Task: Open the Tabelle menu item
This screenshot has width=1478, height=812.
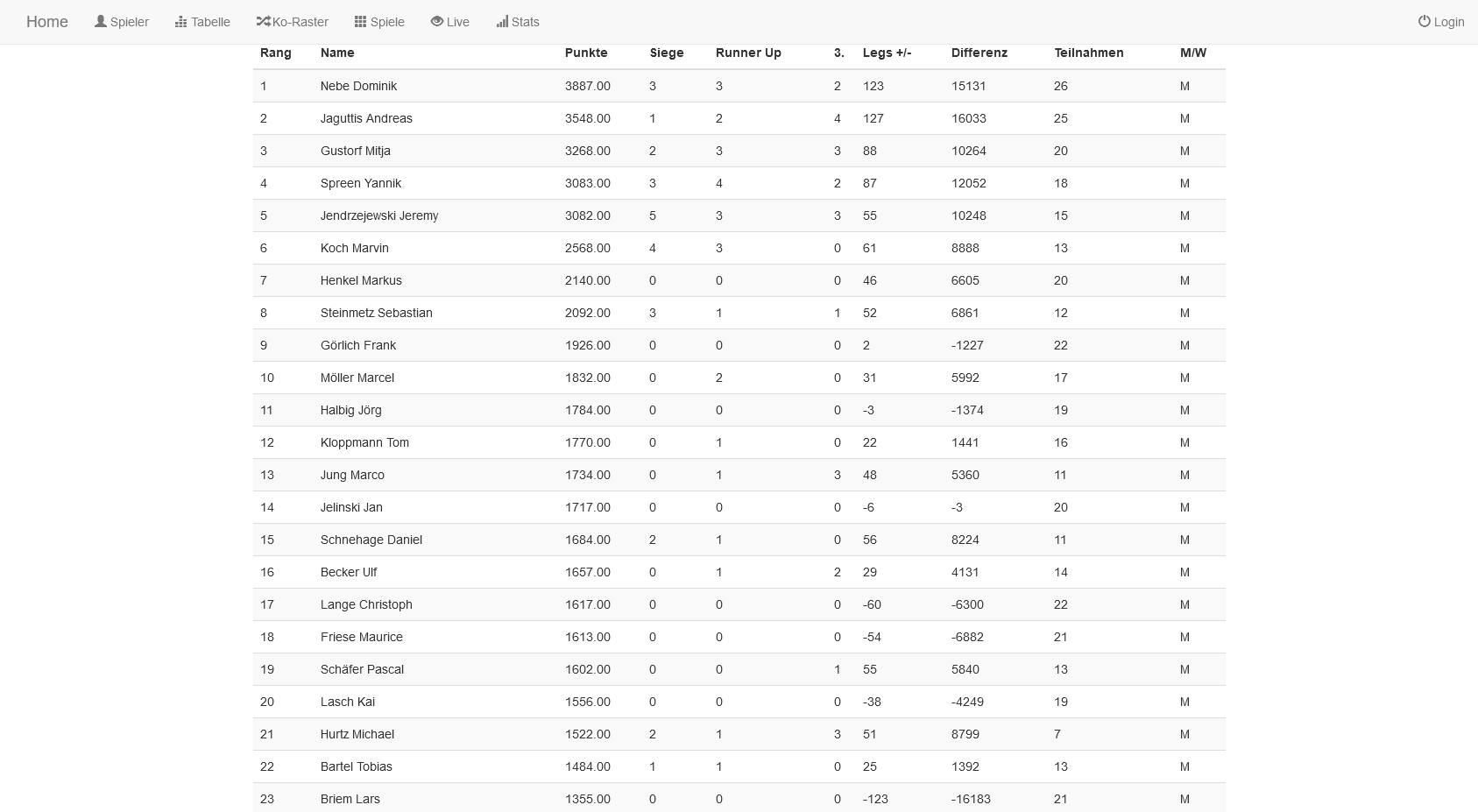Action: point(210,22)
